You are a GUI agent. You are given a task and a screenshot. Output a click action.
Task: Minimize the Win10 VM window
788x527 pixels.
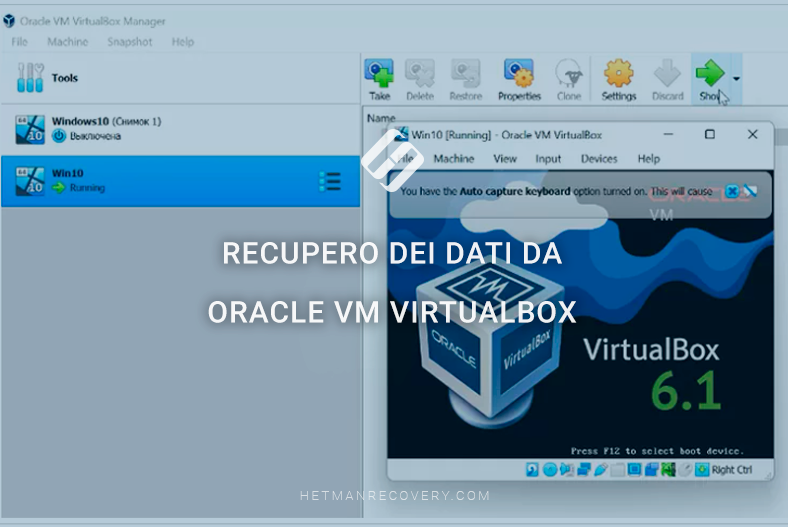coord(668,135)
